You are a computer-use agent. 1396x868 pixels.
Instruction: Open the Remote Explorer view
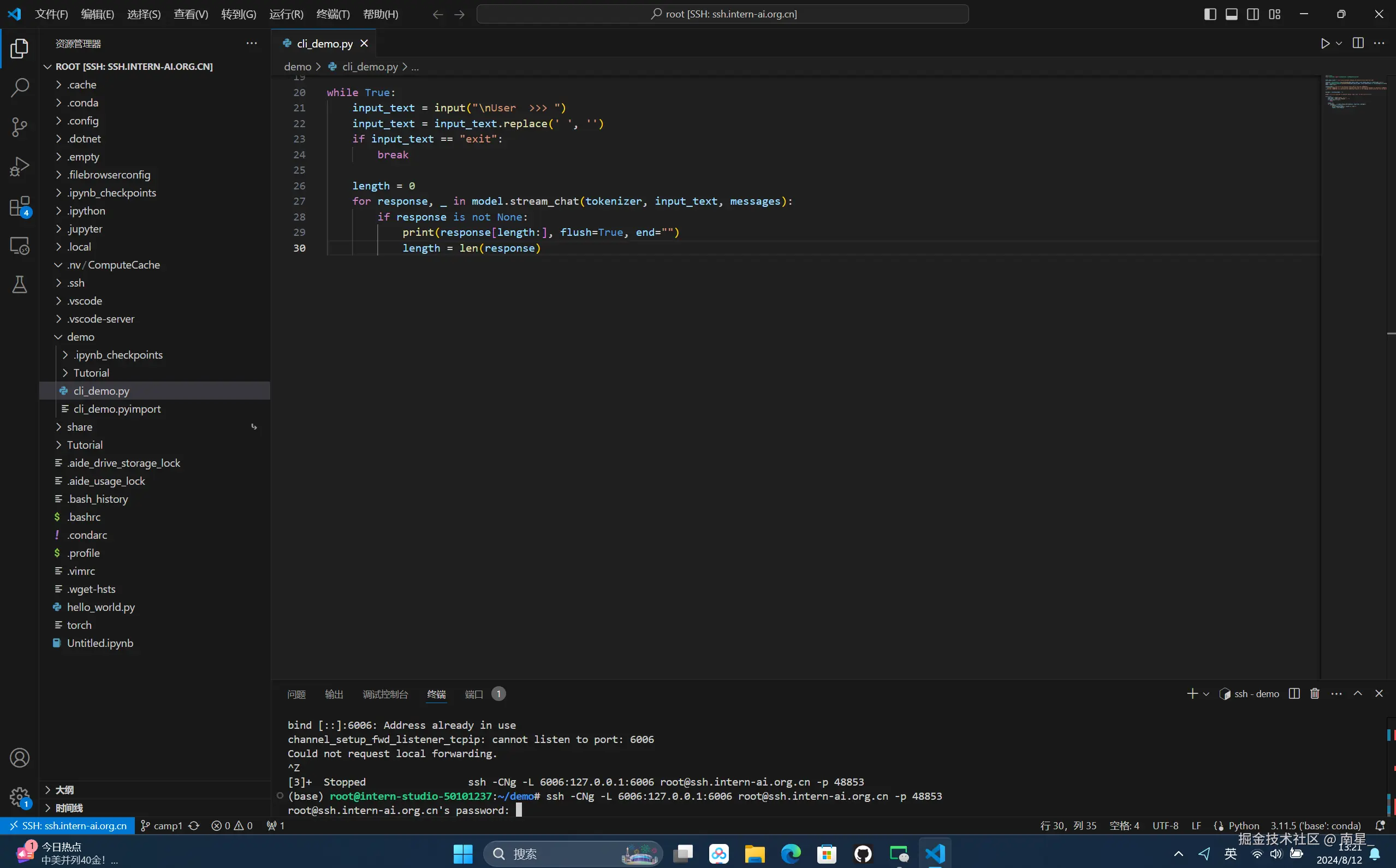[x=19, y=245]
